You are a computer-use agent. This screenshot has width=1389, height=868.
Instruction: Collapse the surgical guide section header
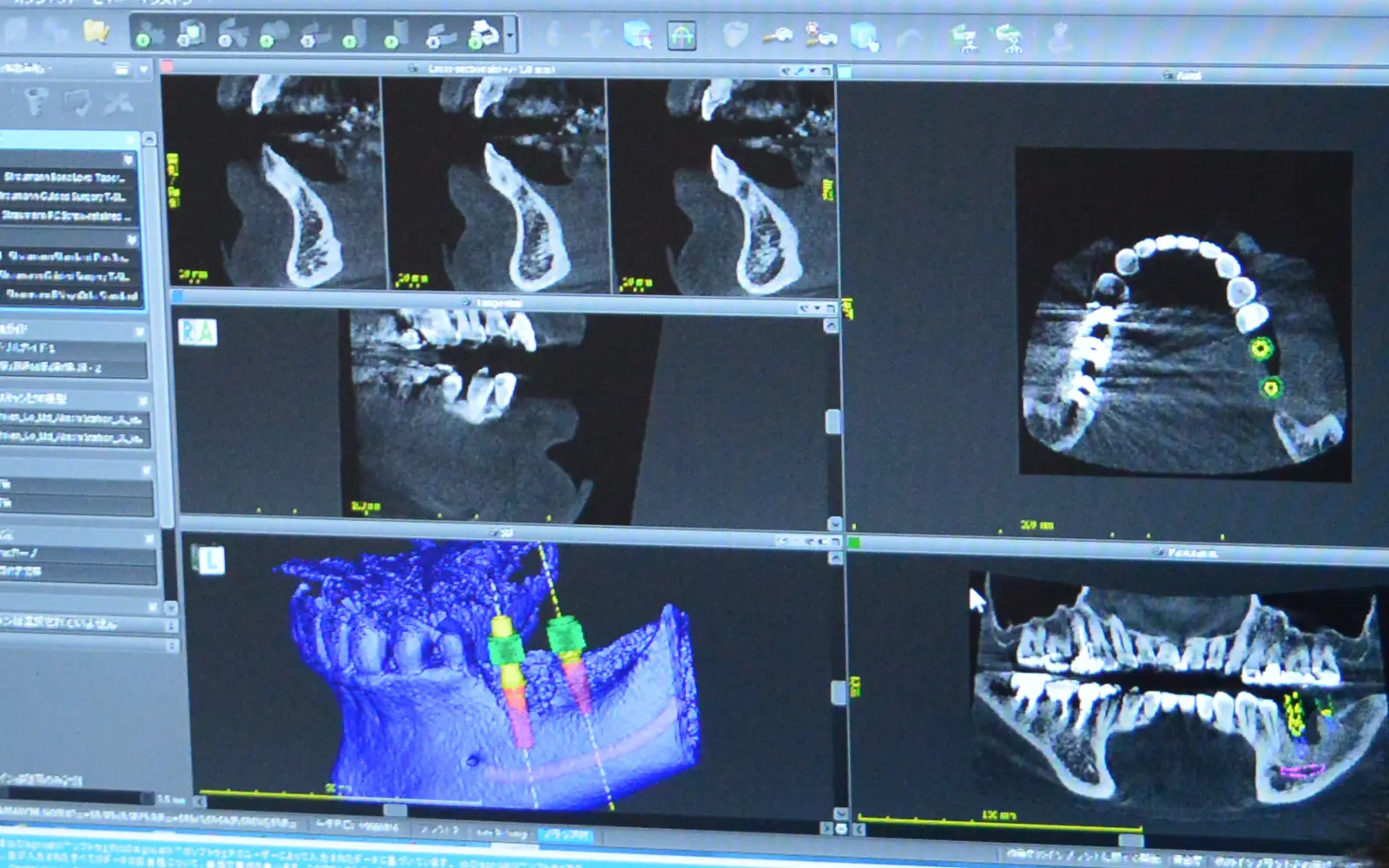[140, 331]
